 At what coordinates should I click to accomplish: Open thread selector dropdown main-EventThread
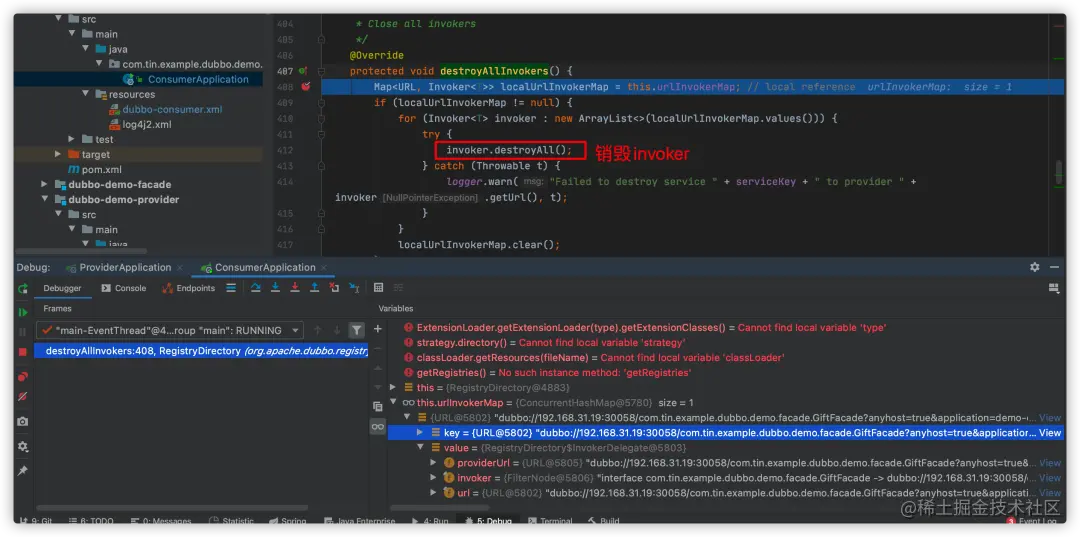pos(169,330)
